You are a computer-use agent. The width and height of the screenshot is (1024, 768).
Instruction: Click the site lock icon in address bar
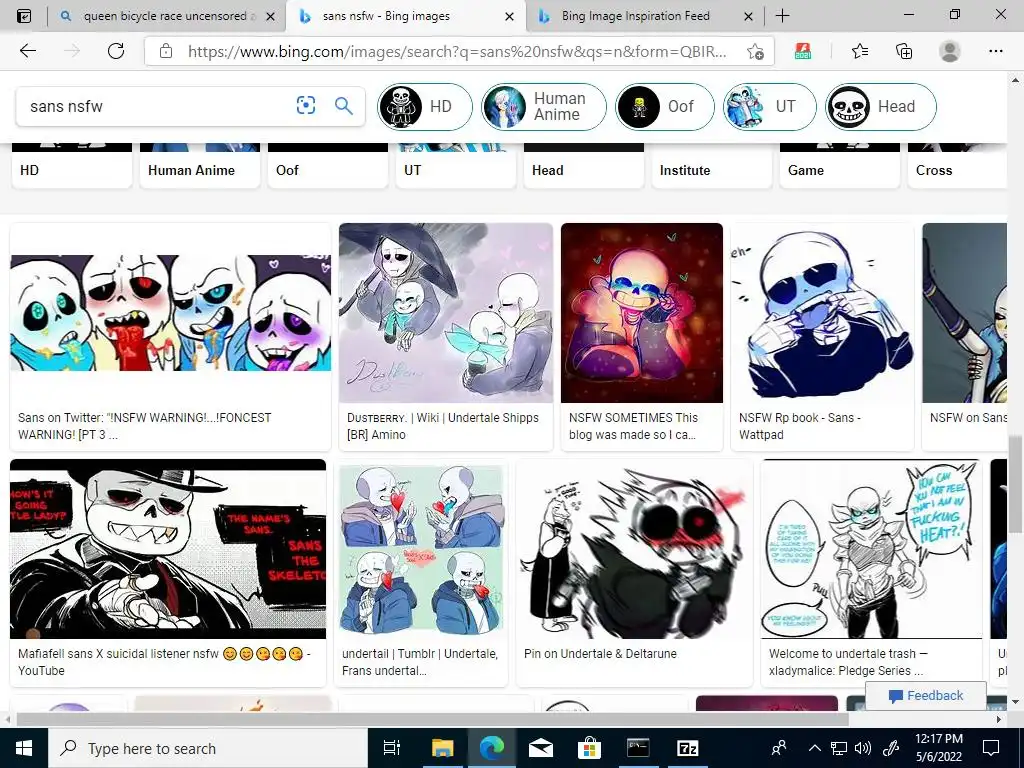click(x=166, y=51)
